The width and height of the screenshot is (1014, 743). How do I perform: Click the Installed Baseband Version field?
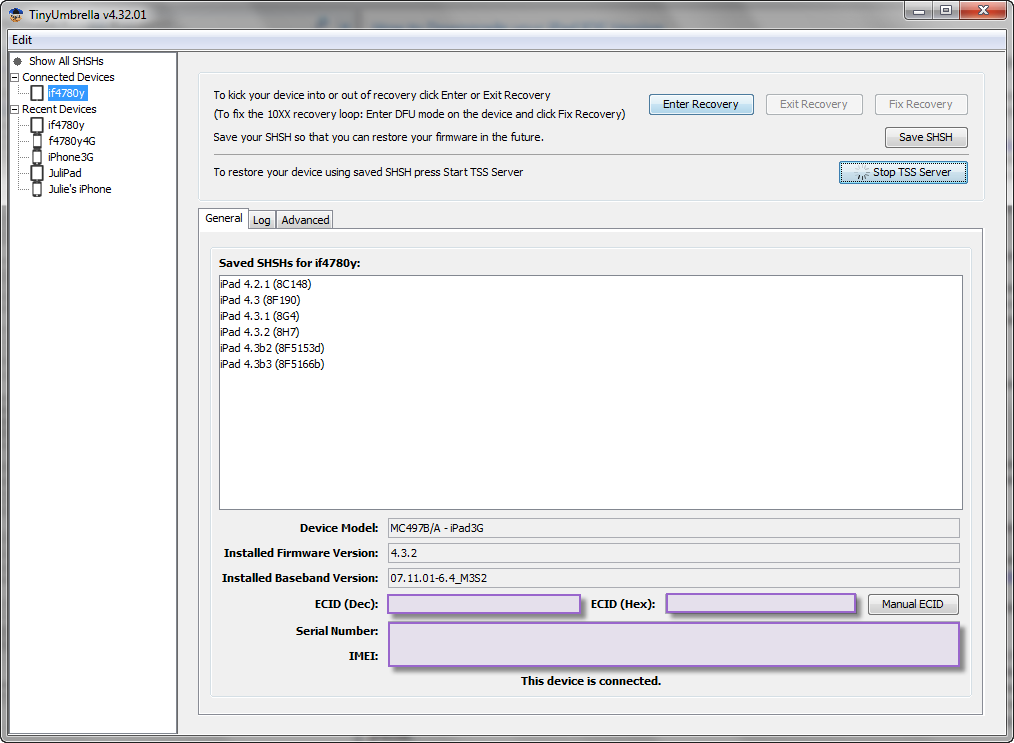673,578
